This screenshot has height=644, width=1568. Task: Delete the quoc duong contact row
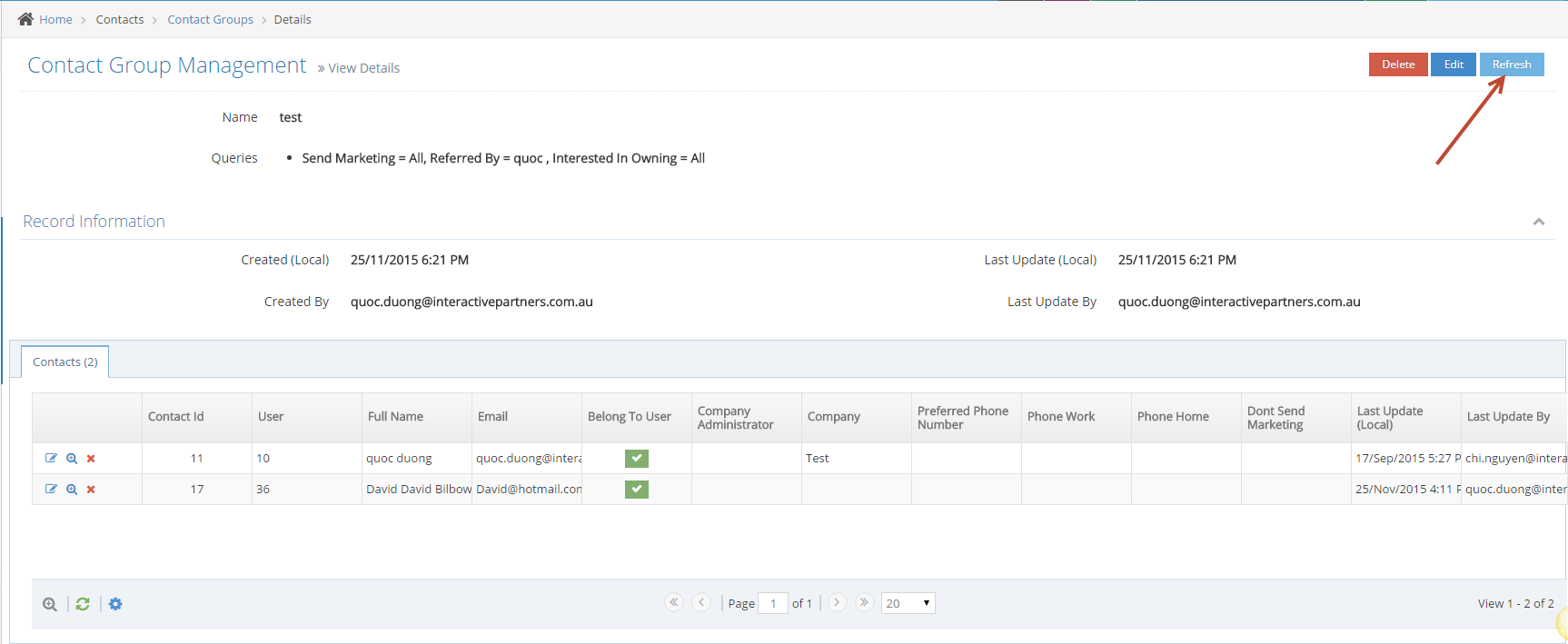pyautogui.click(x=91, y=459)
